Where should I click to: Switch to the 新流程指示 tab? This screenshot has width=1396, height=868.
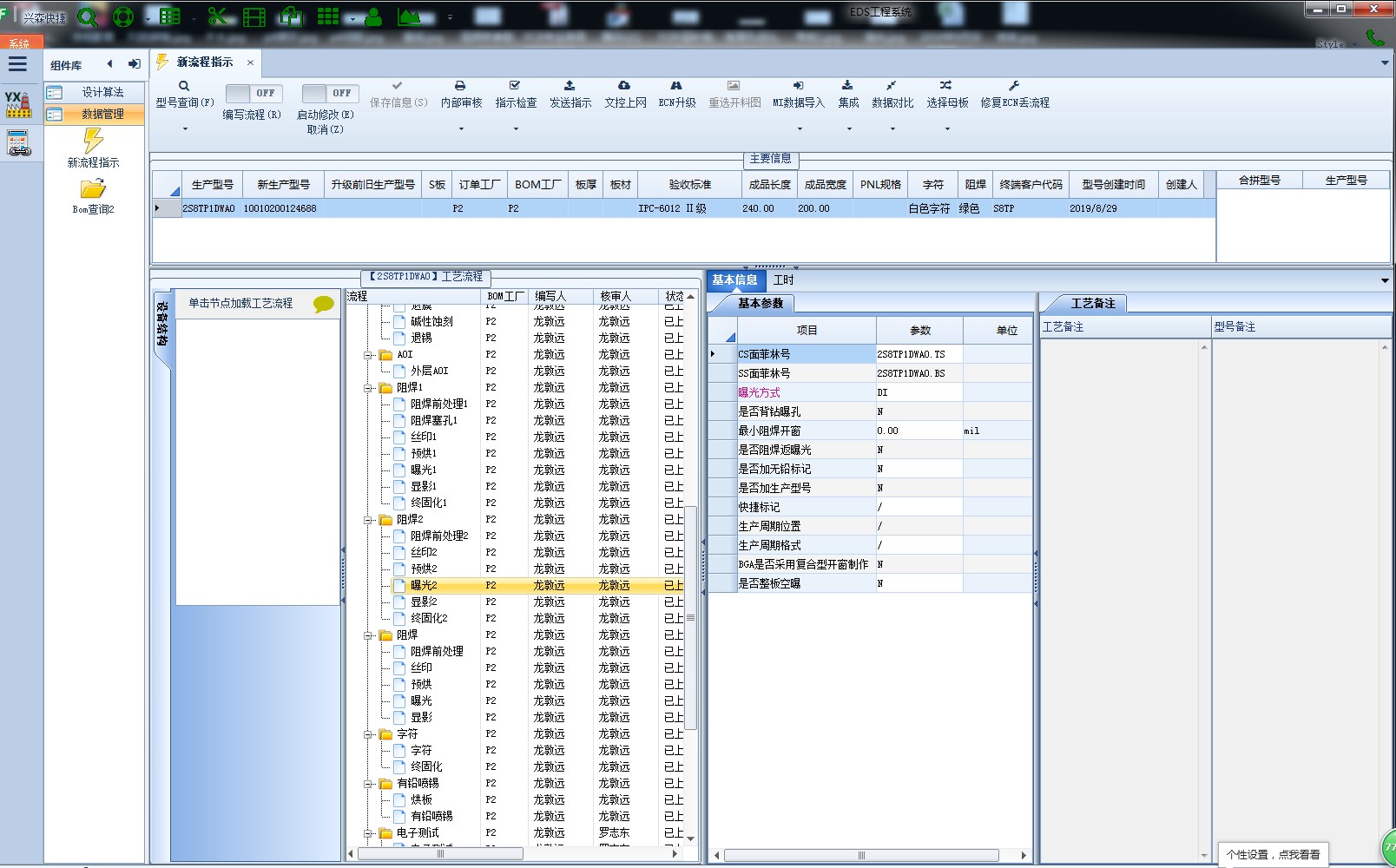205,62
